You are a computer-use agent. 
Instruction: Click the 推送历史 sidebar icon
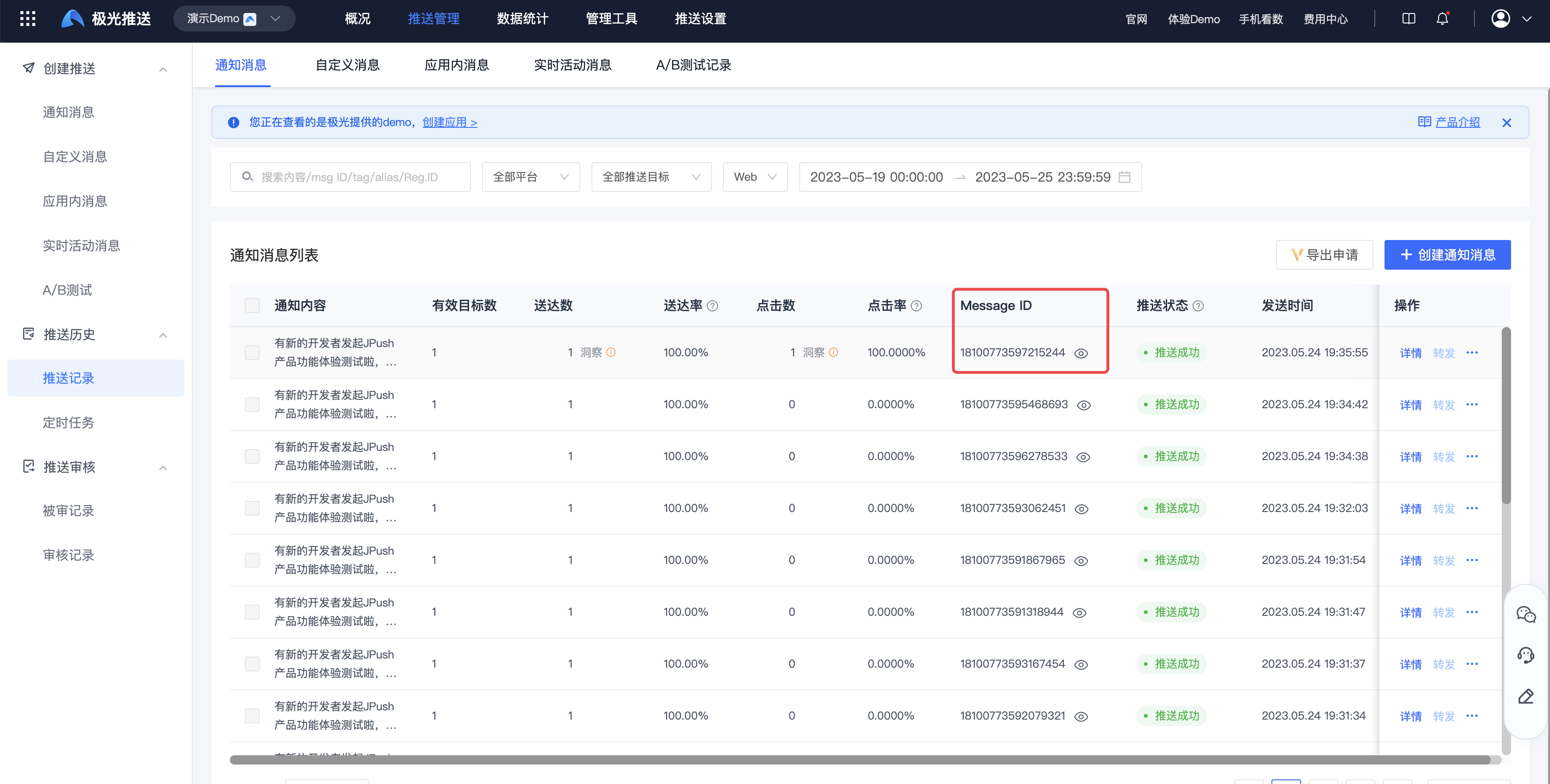click(x=28, y=333)
